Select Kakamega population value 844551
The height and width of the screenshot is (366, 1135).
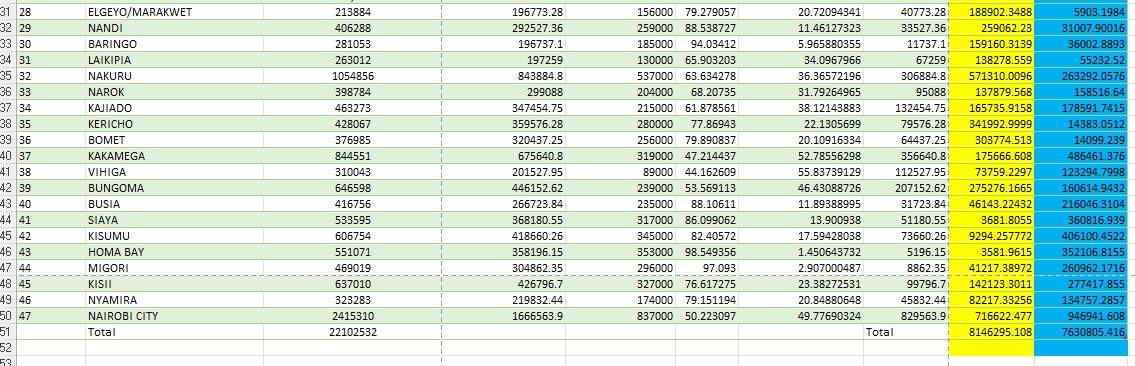(x=352, y=156)
